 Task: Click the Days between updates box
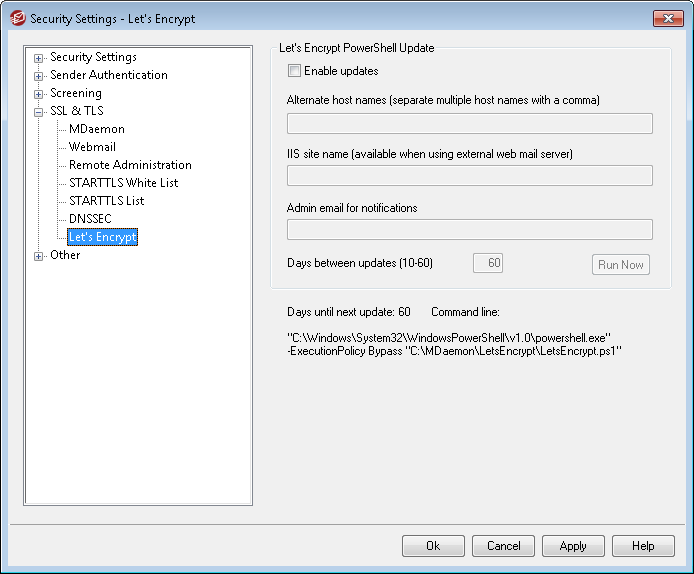pos(488,263)
